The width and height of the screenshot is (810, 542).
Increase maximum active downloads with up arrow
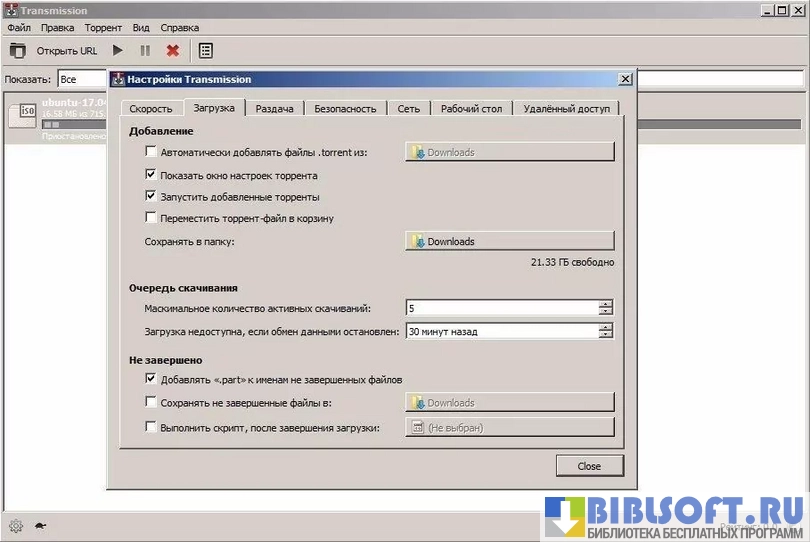click(x=605, y=304)
